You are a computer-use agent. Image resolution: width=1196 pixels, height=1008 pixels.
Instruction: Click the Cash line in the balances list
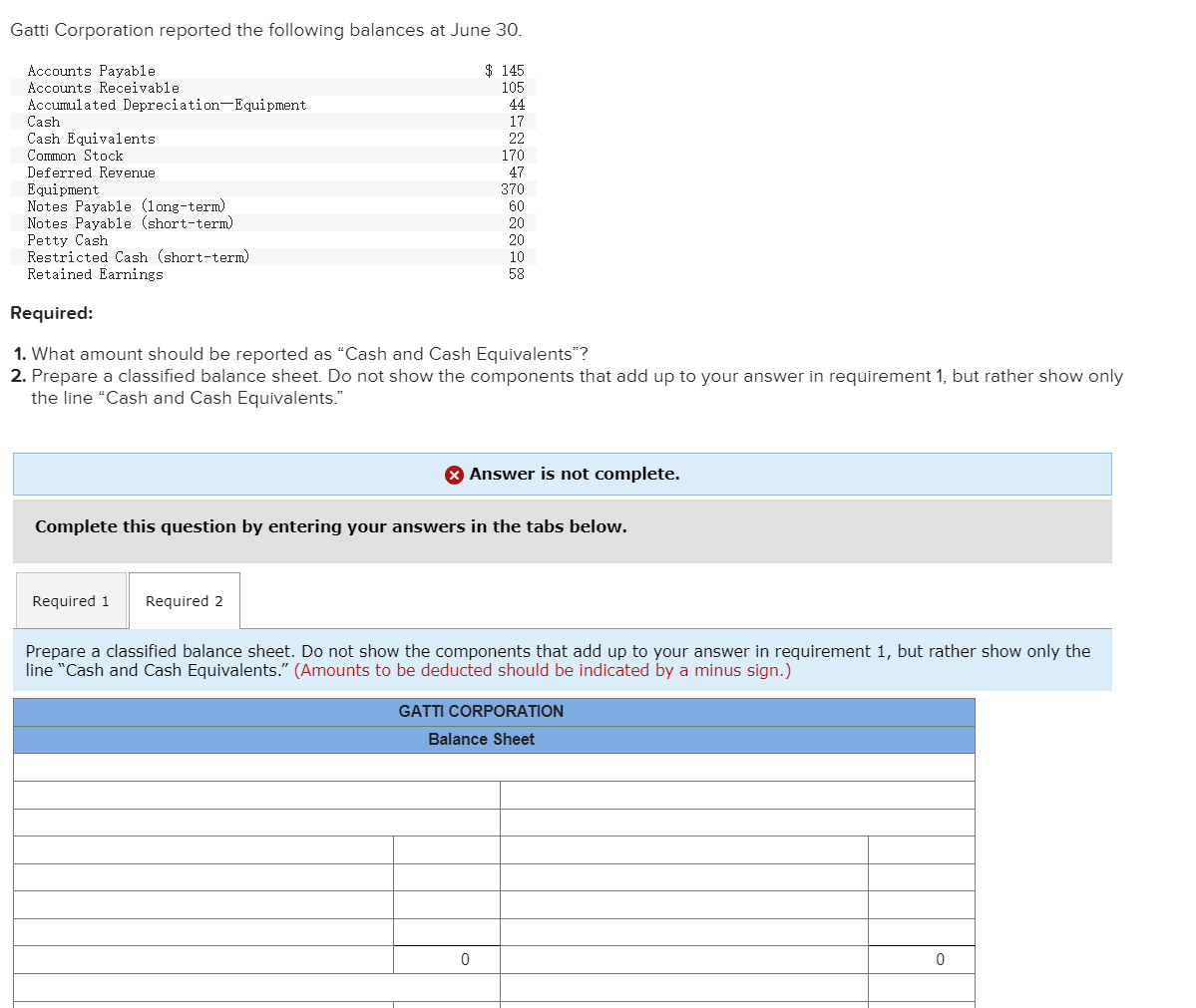click(43, 122)
